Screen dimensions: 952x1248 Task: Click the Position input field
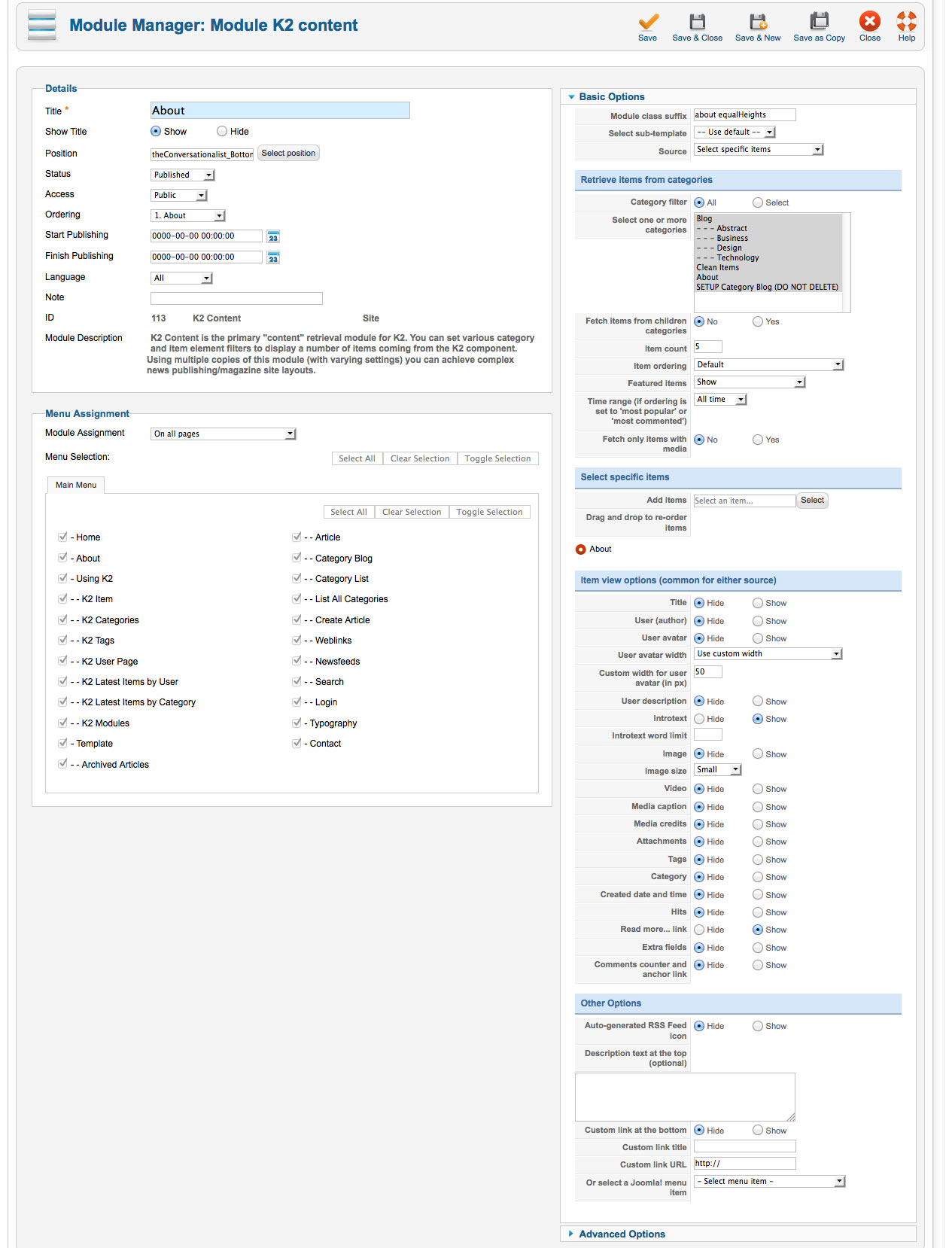pos(202,154)
